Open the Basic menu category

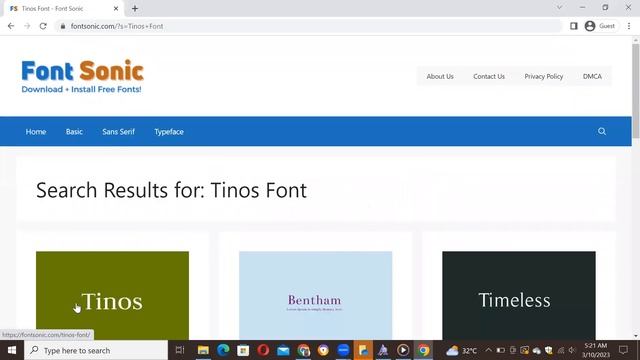coord(74,132)
